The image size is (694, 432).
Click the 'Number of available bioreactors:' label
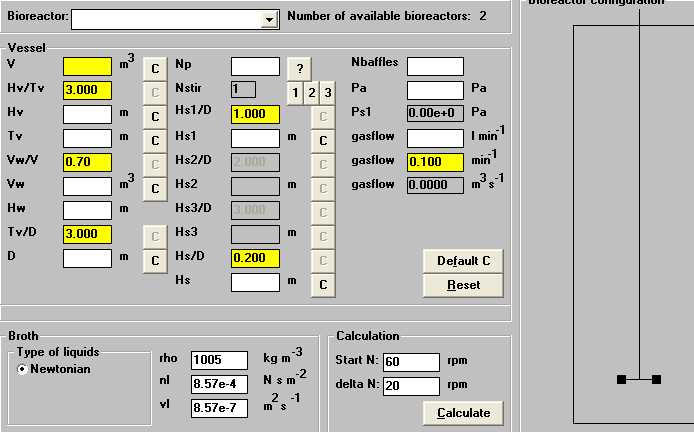[x=379, y=16]
